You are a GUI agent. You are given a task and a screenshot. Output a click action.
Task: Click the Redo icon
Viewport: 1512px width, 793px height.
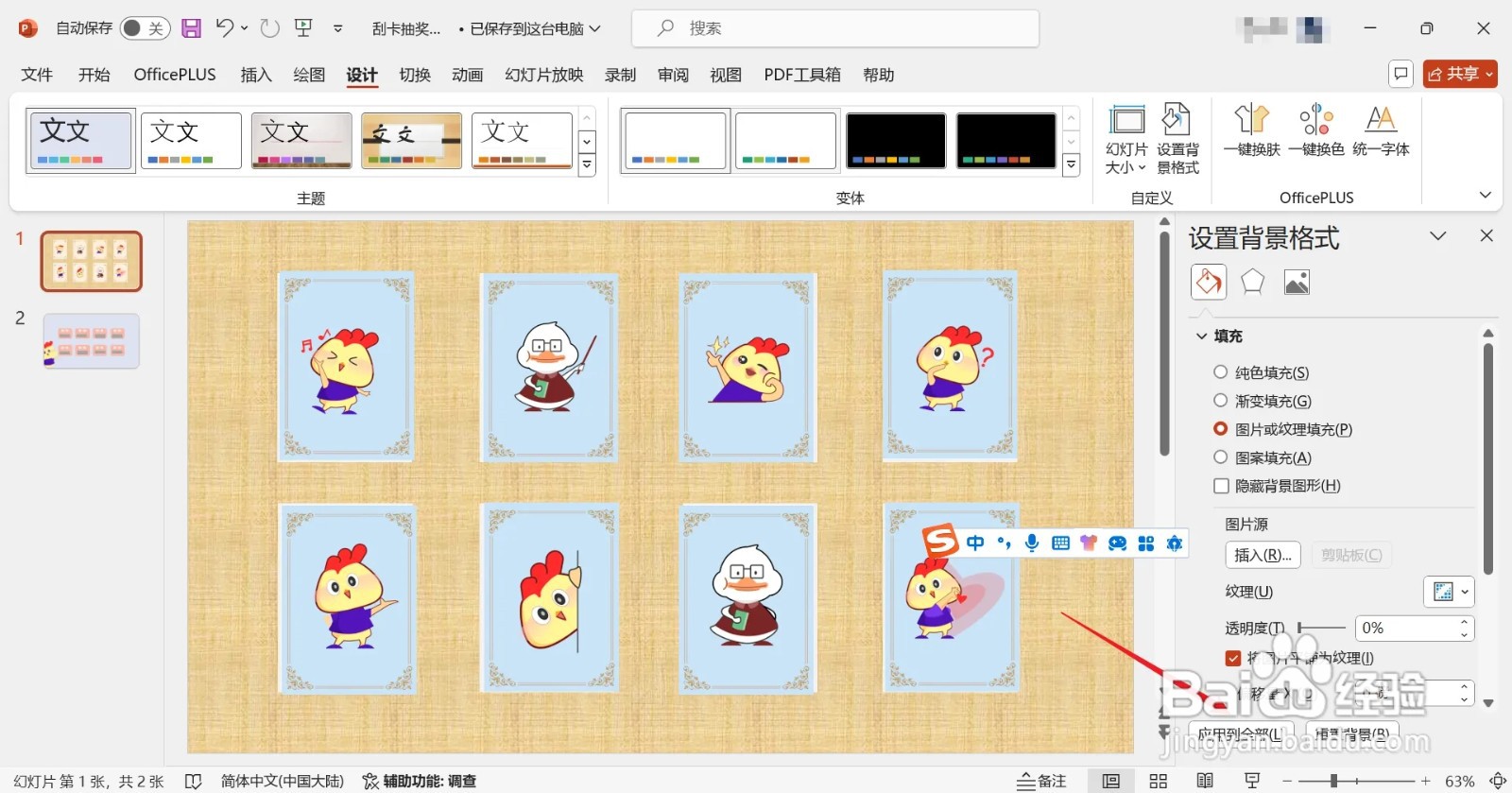pyautogui.click(x=270, y=28)
